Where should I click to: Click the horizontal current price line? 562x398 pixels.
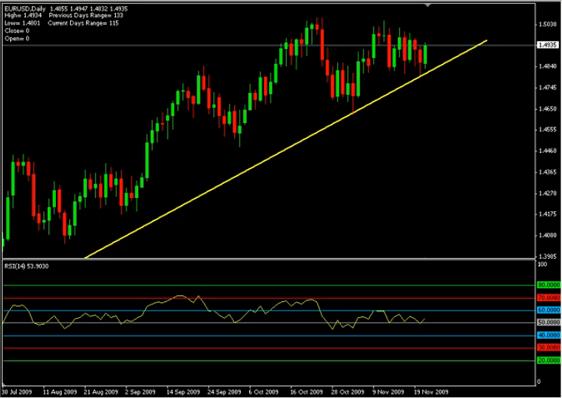point(269,45)
